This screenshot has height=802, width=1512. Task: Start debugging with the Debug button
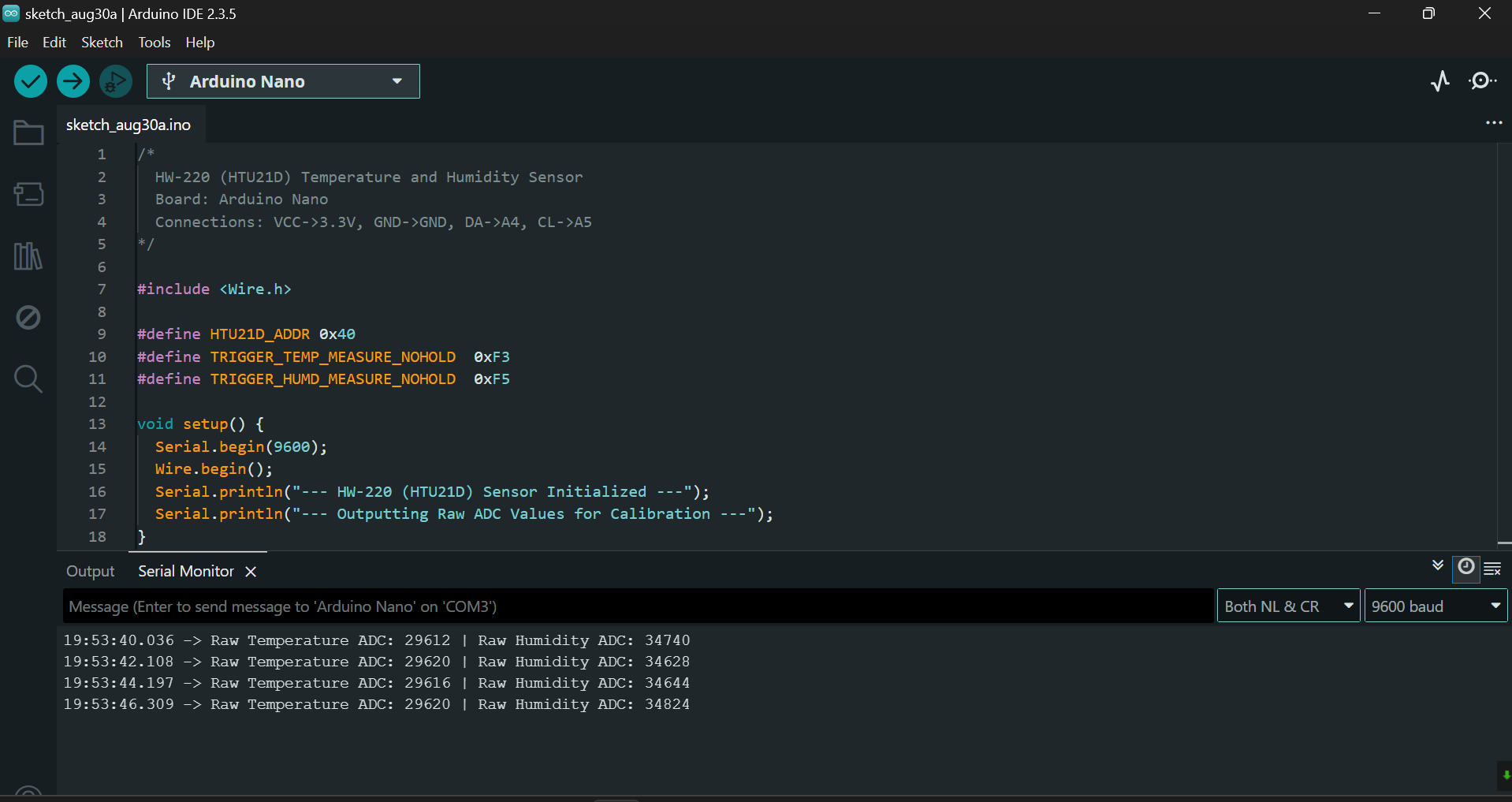[116, 81]
